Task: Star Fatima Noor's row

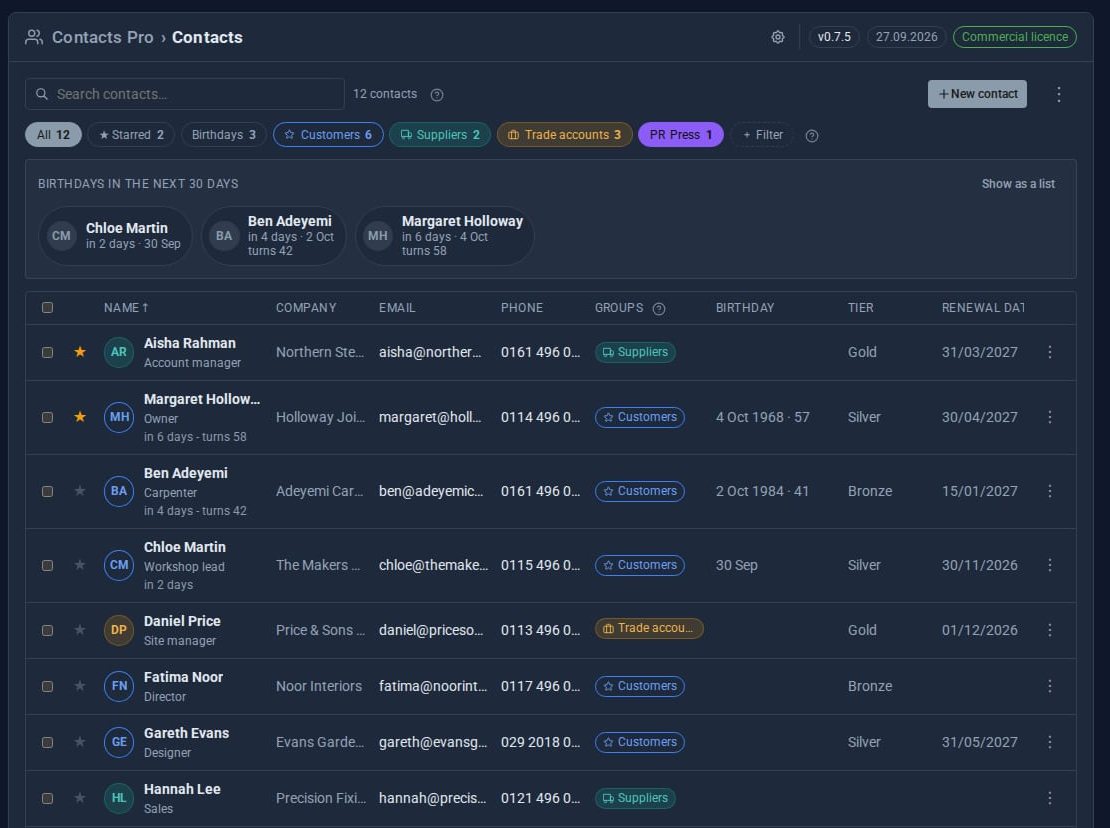Action: 80,686
